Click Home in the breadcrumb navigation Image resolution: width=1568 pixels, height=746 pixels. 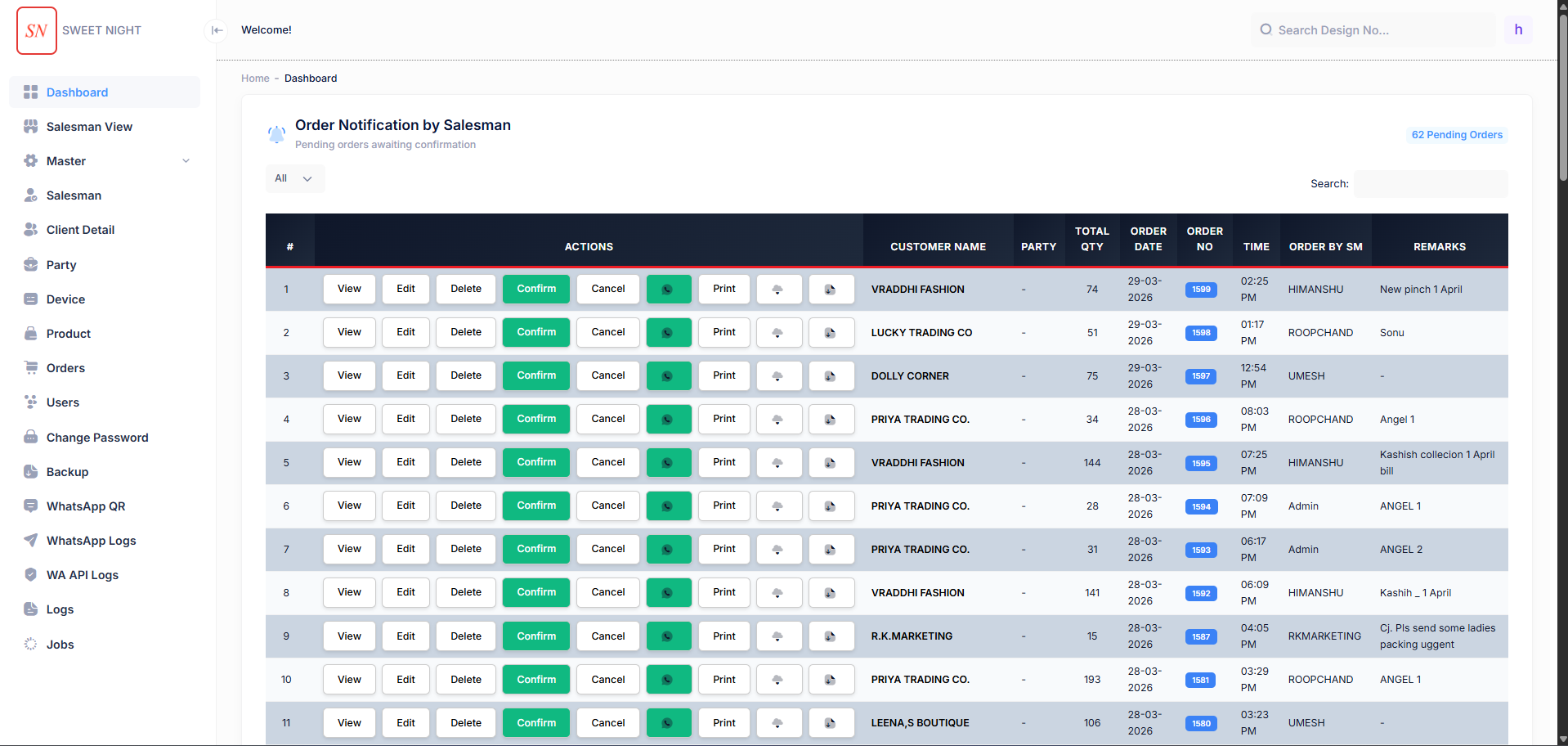(254, 78)
